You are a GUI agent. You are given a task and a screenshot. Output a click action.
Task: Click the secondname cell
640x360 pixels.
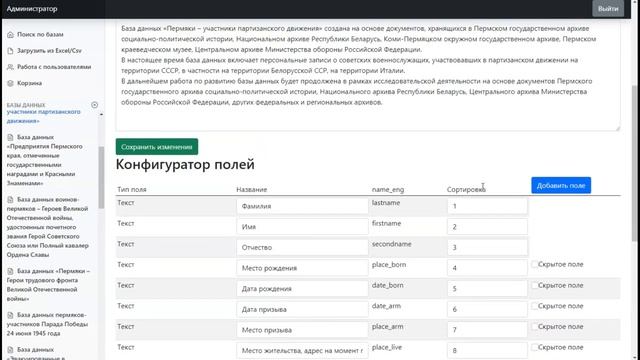[391, 244]
